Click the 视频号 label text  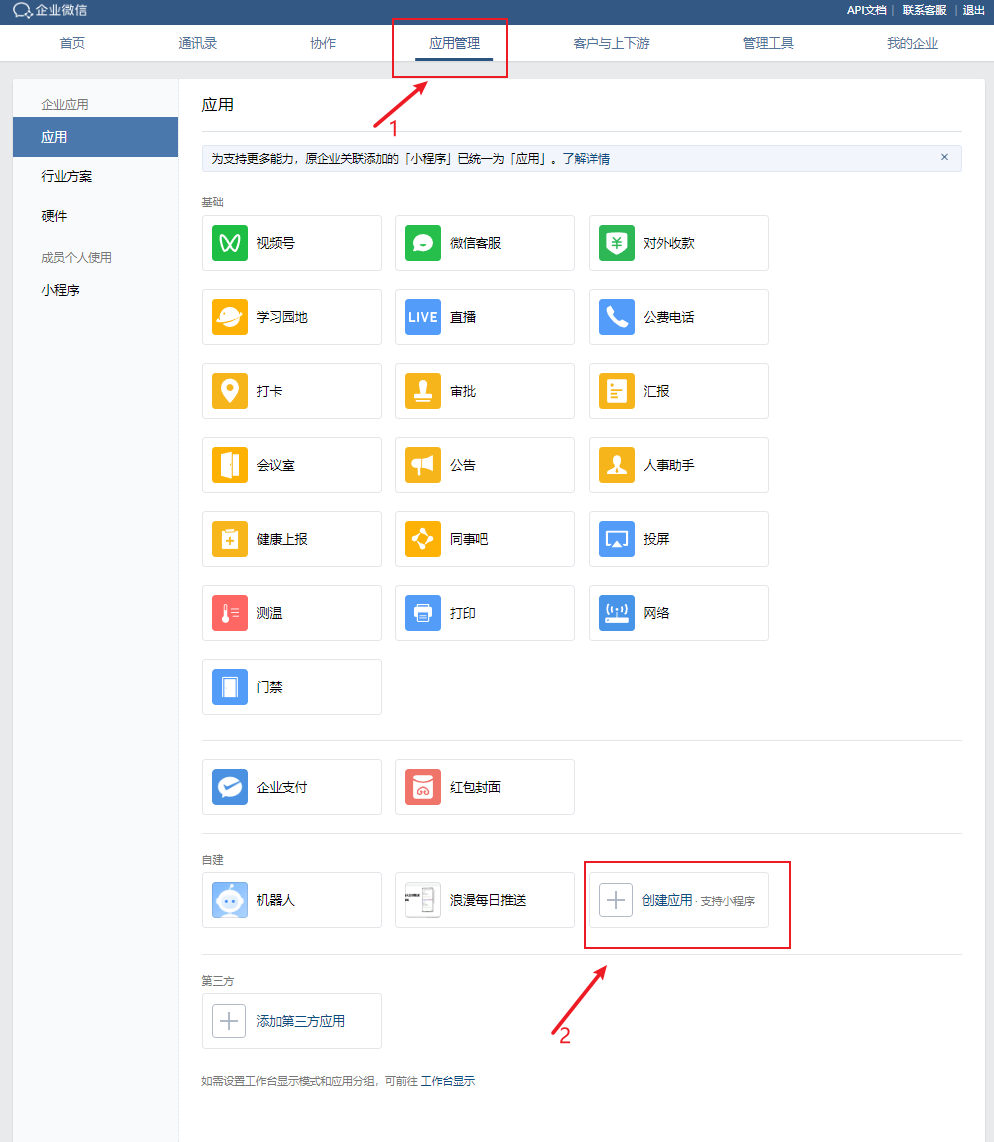275,243
